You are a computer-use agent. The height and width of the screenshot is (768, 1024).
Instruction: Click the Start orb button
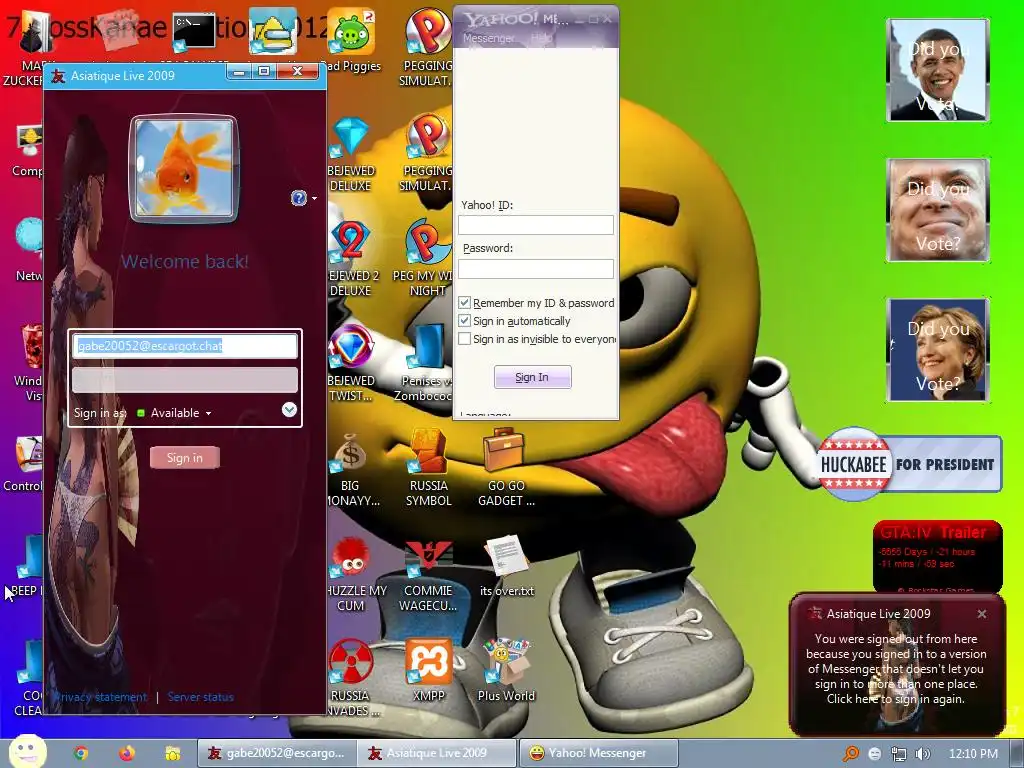point(27,752)
